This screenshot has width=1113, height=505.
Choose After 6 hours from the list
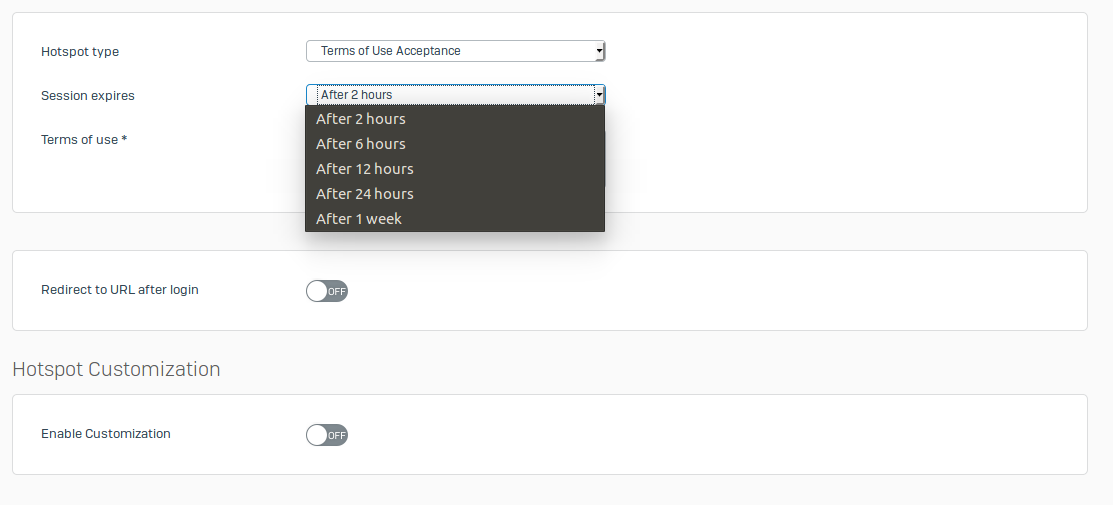point(361,144)
